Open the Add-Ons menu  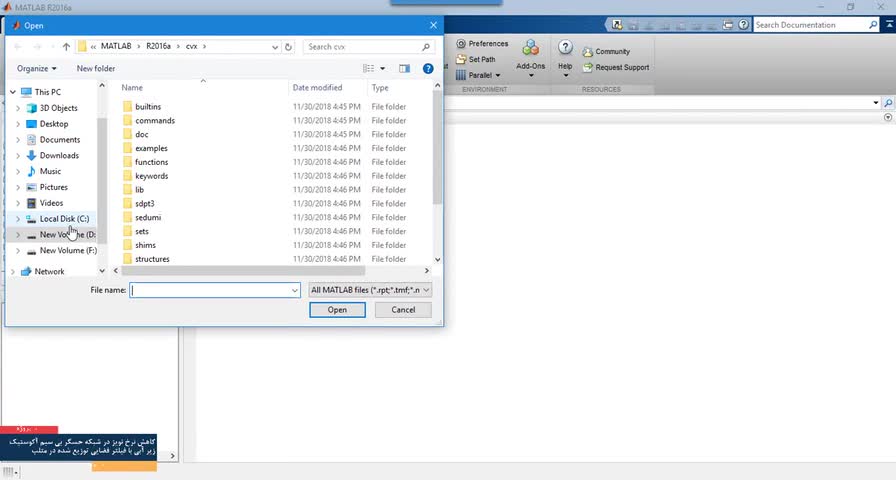coord(530,58)
